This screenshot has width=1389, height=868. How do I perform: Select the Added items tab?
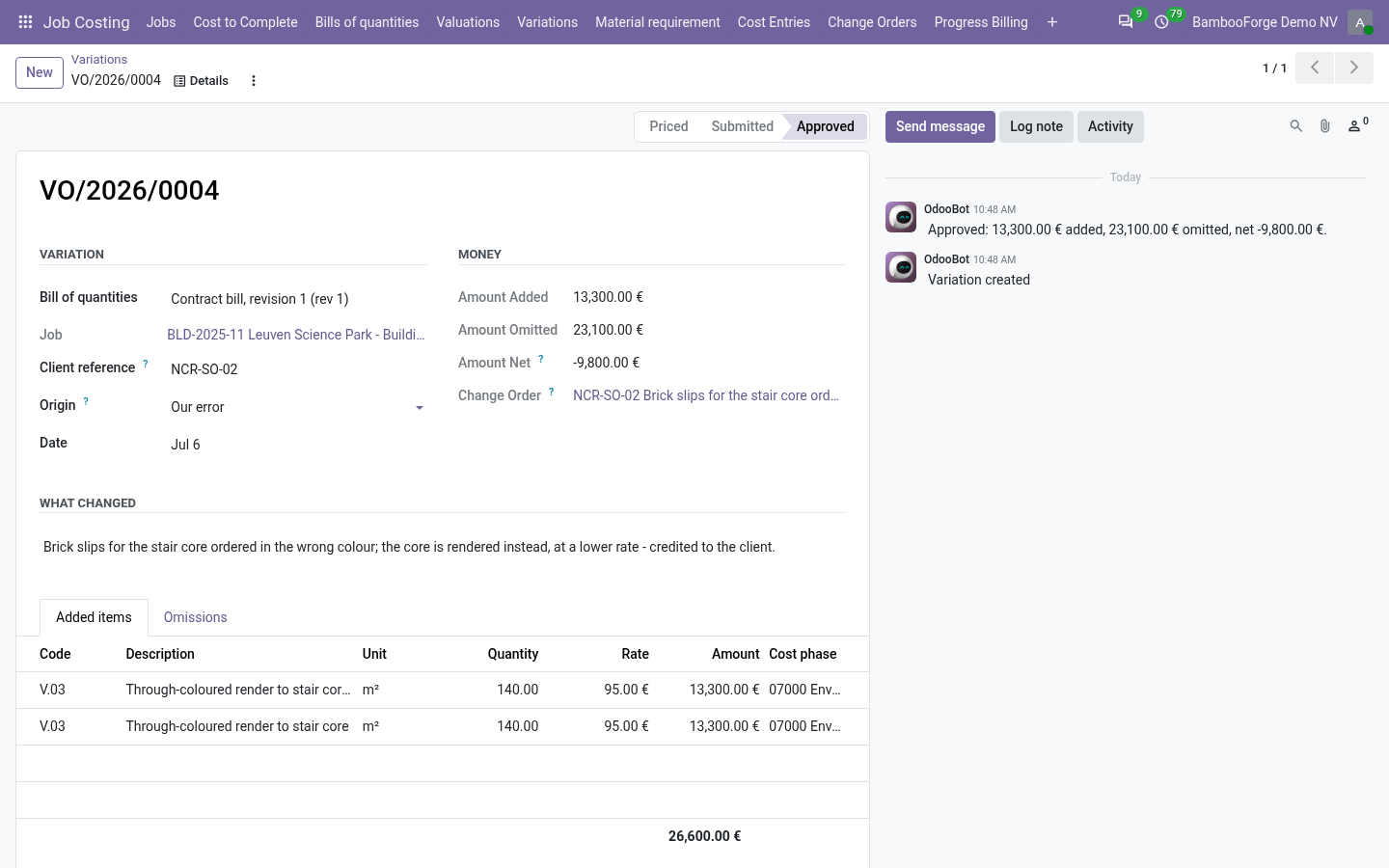(x=94, y=617)
